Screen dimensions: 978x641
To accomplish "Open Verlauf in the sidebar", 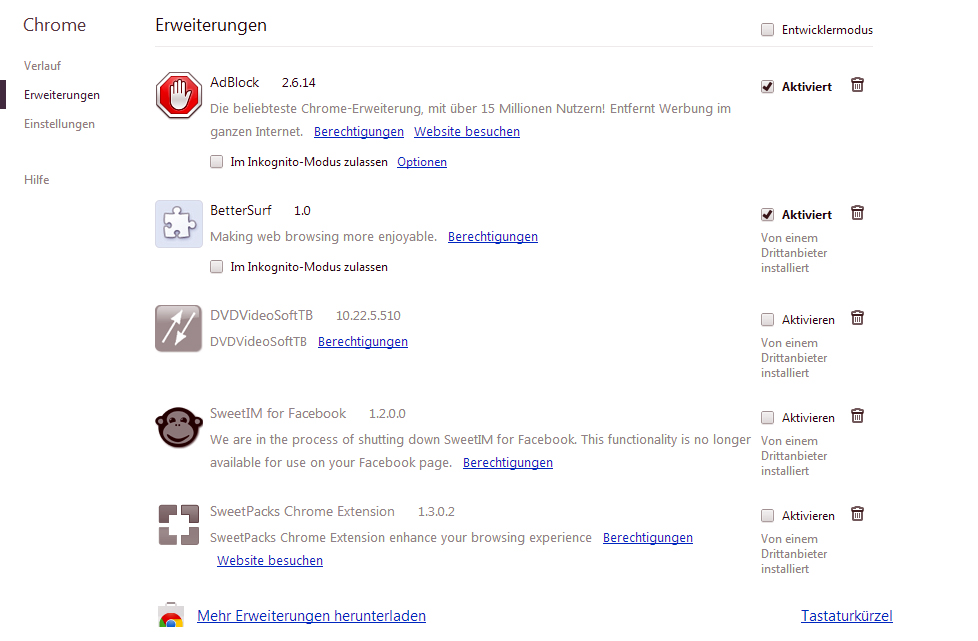I will [x=42, y=66].
